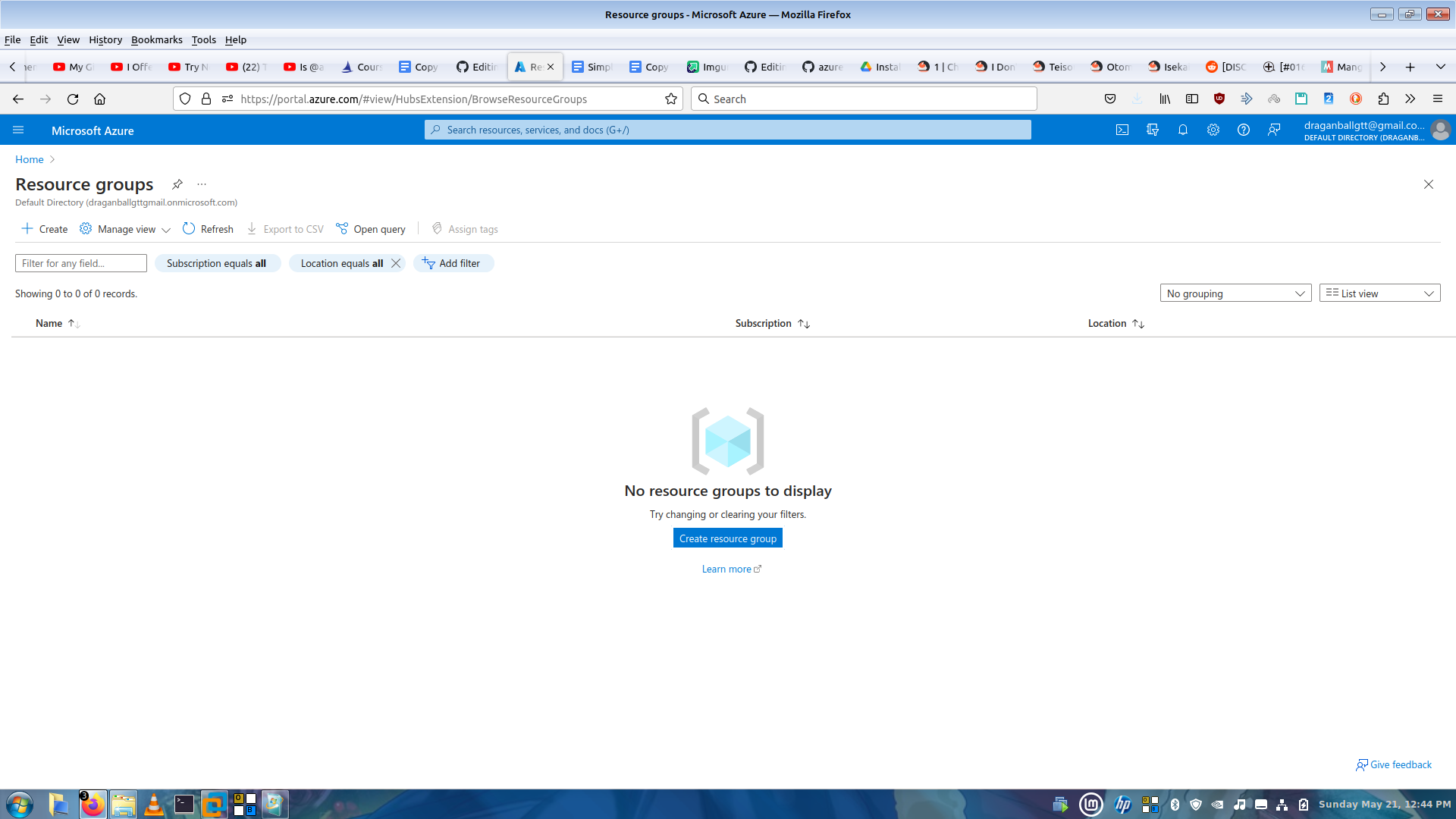Pin Resource groups to dashboard

pos(177,184)
